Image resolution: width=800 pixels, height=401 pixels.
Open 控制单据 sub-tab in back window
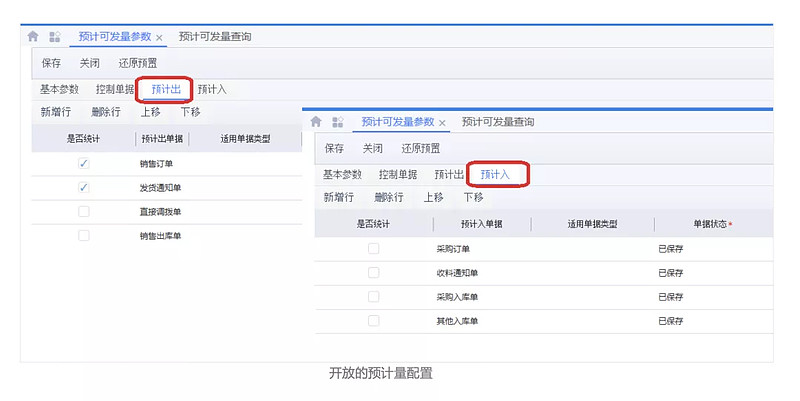(115, 89)
